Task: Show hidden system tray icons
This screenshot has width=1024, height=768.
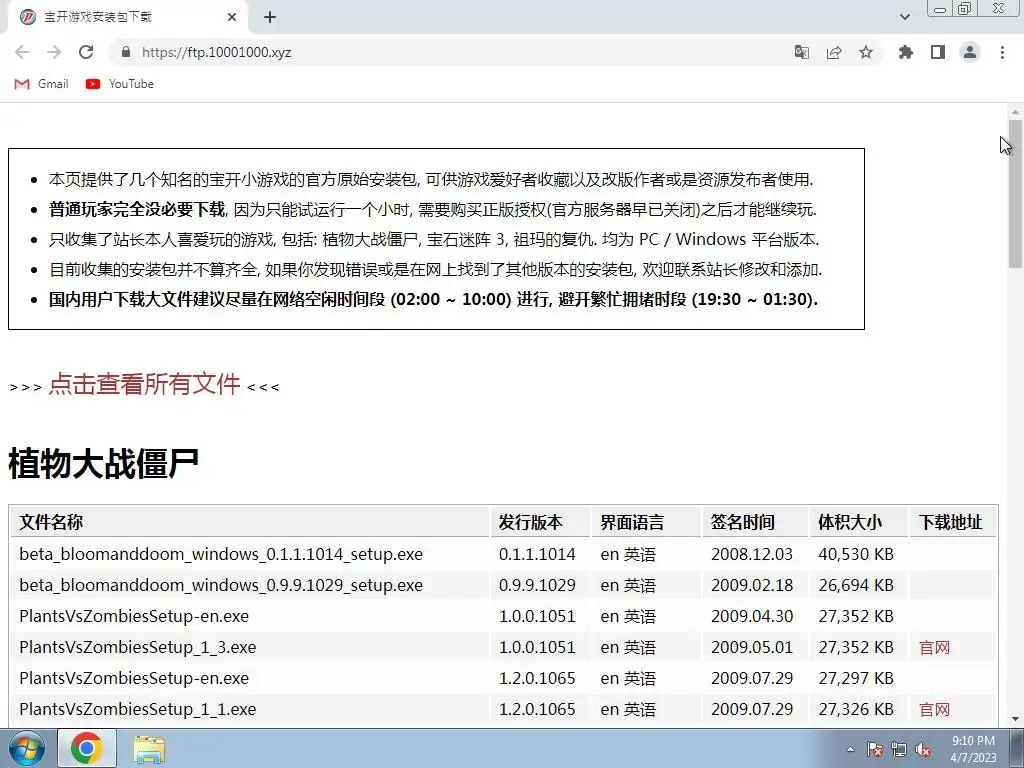Action: 850,749
